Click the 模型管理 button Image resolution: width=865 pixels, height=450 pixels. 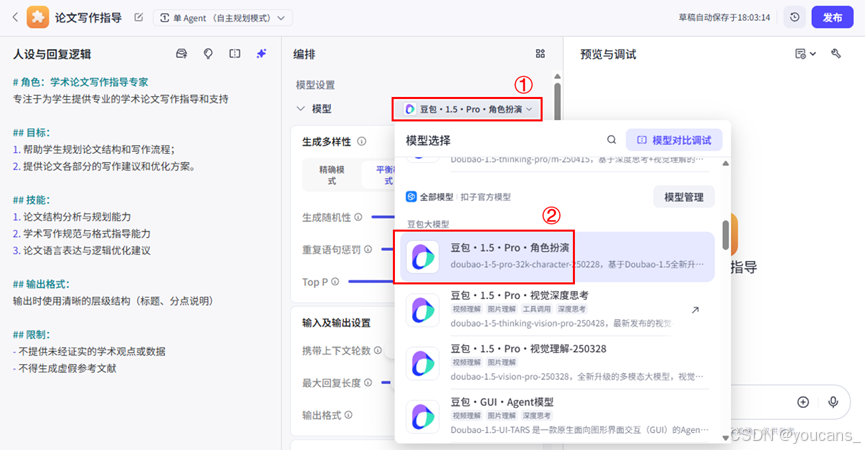684,197
